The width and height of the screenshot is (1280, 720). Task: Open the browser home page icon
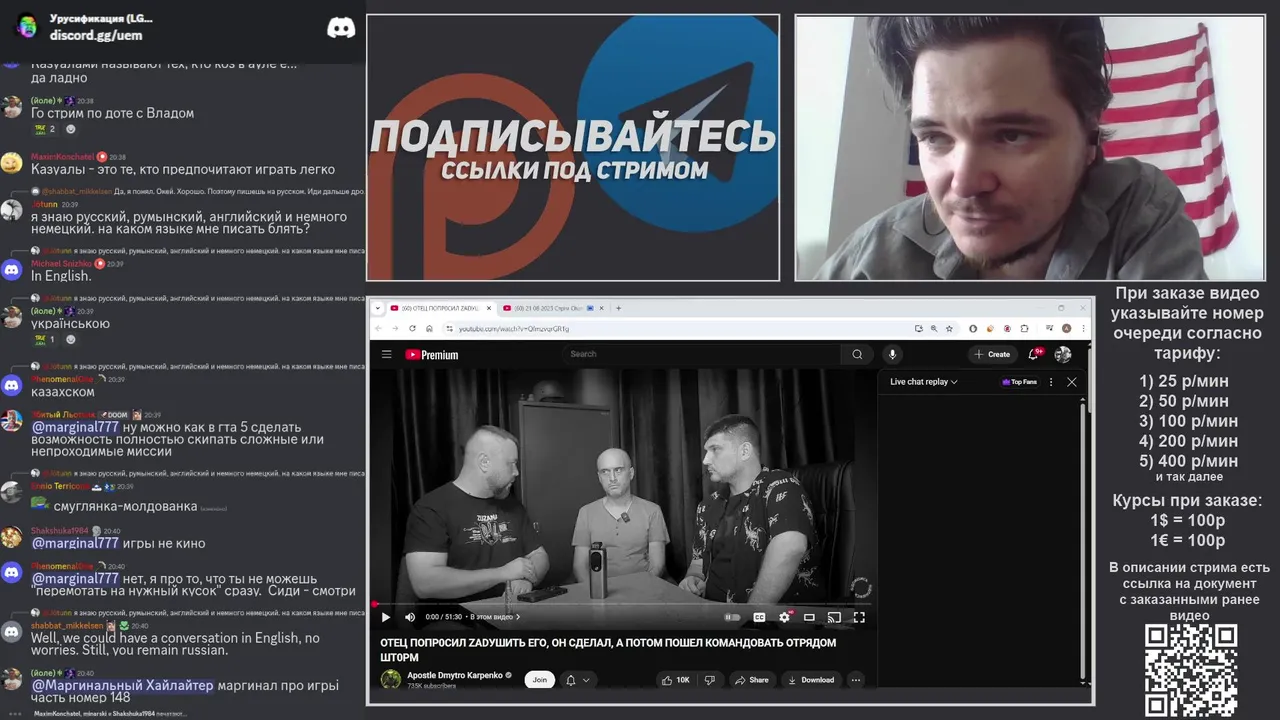(x=429, y=328)
